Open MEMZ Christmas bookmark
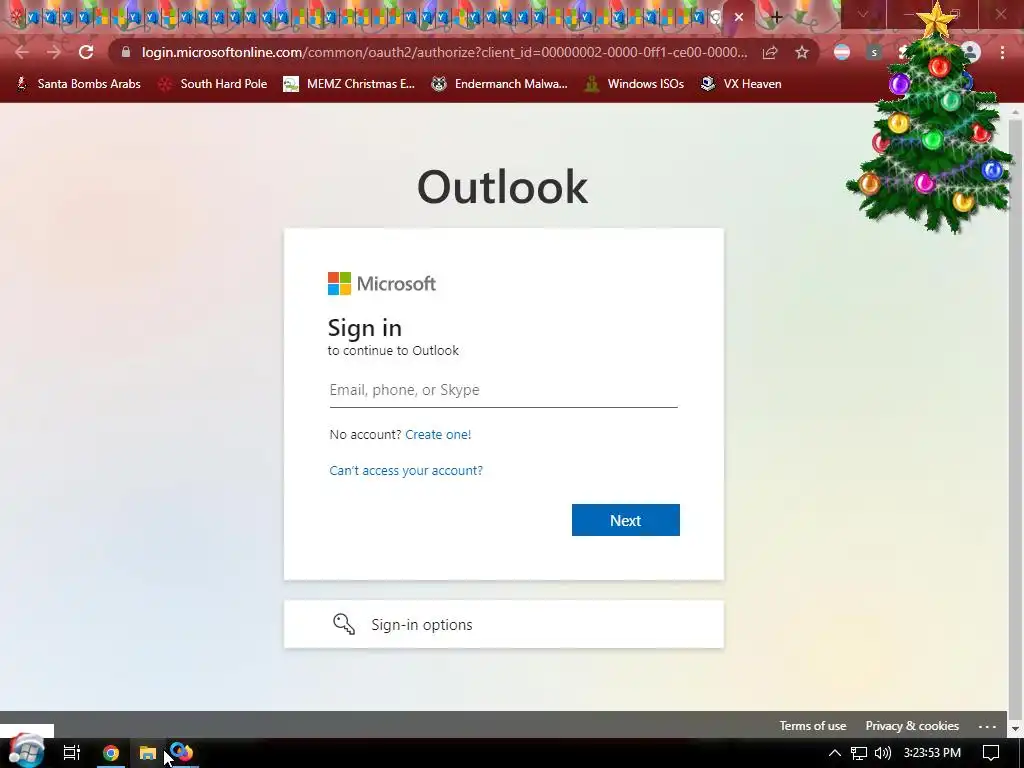The image size is (1024, 768). pyautogui.click(x=349, y=84)
